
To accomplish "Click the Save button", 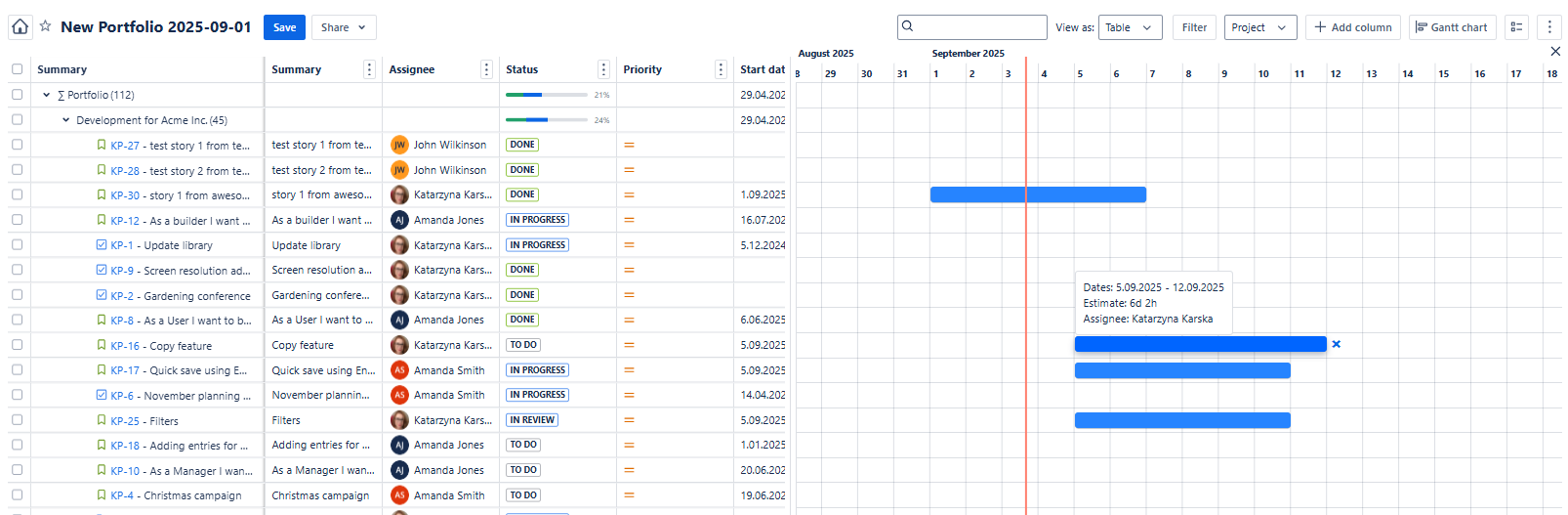I will pos(284,27).
